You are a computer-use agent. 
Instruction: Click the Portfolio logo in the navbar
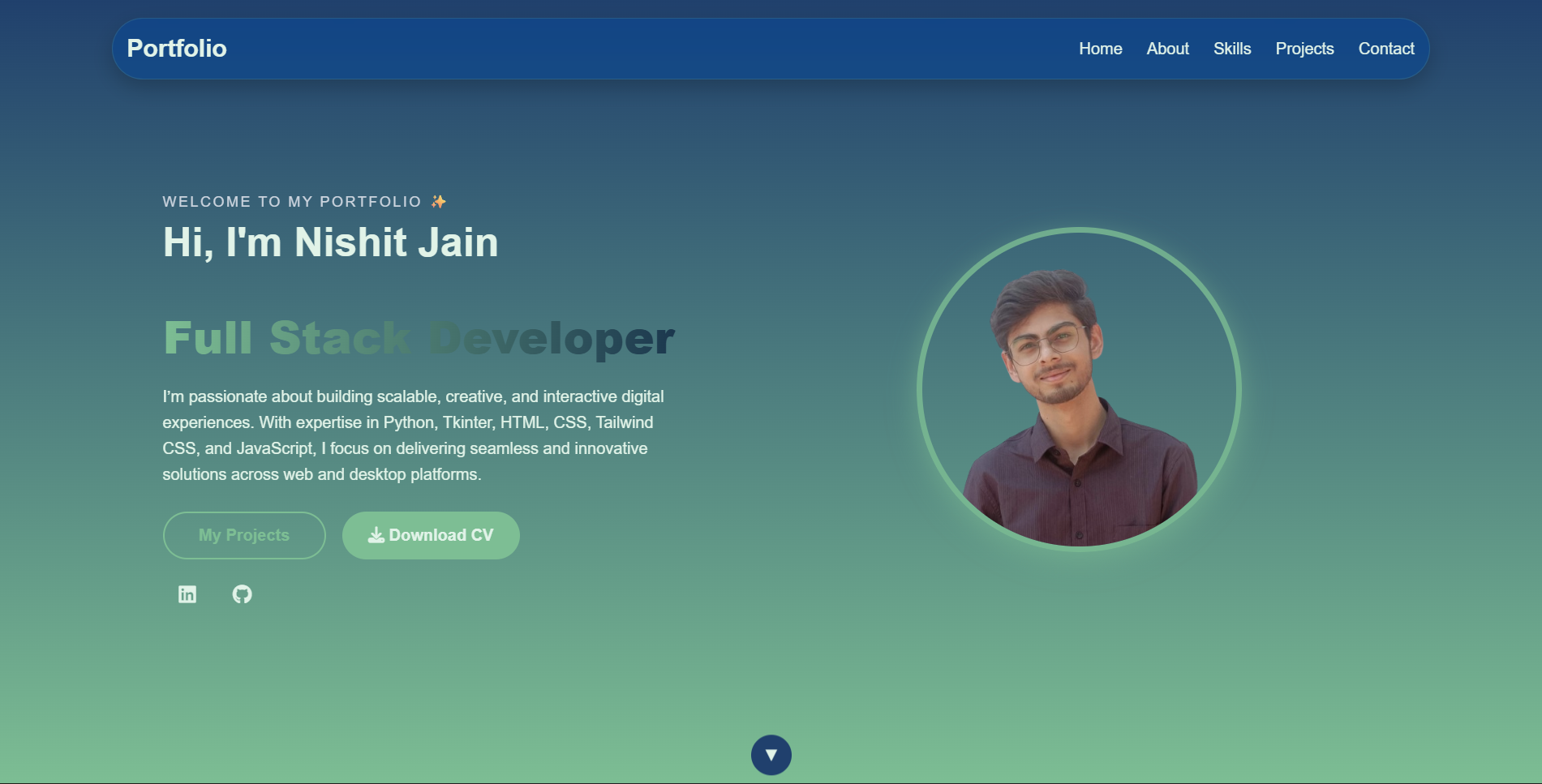177,49
